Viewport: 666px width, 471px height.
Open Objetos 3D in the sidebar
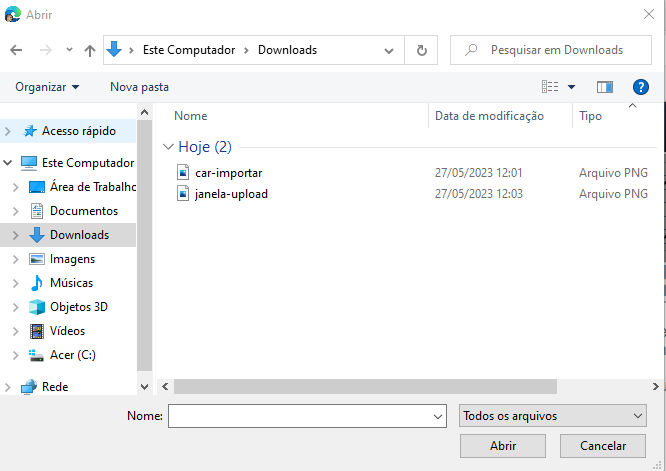(x=78, y=307)
